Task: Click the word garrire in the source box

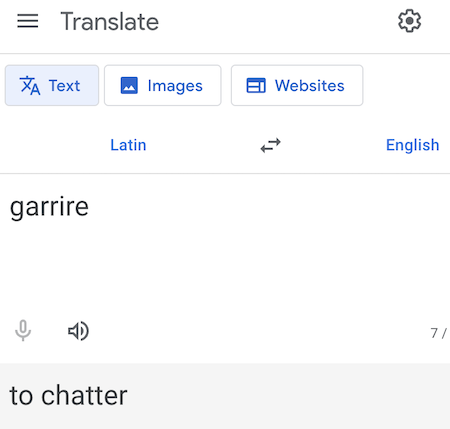Action: (x=49, y=207)
